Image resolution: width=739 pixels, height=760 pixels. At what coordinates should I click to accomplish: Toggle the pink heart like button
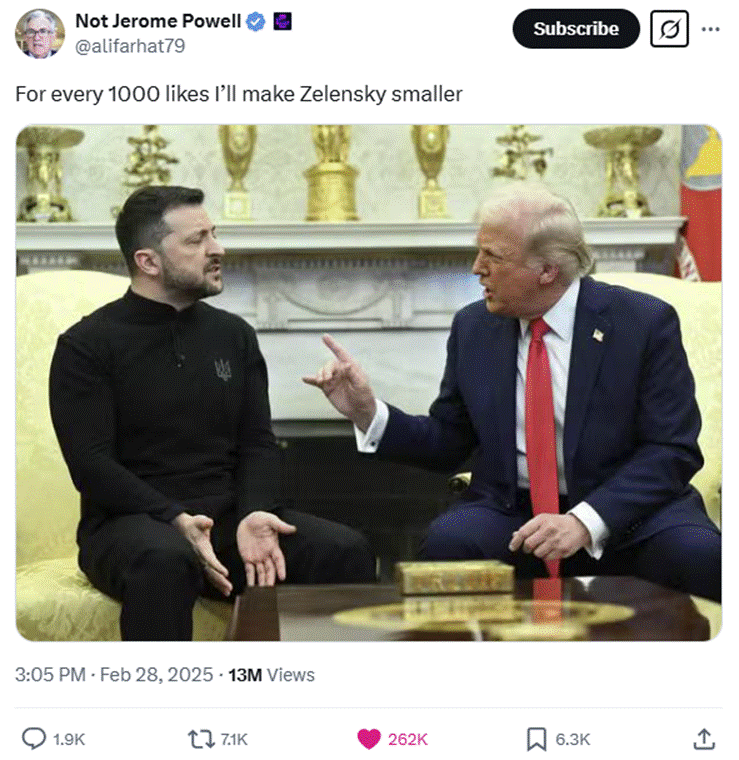click(369, 739)
